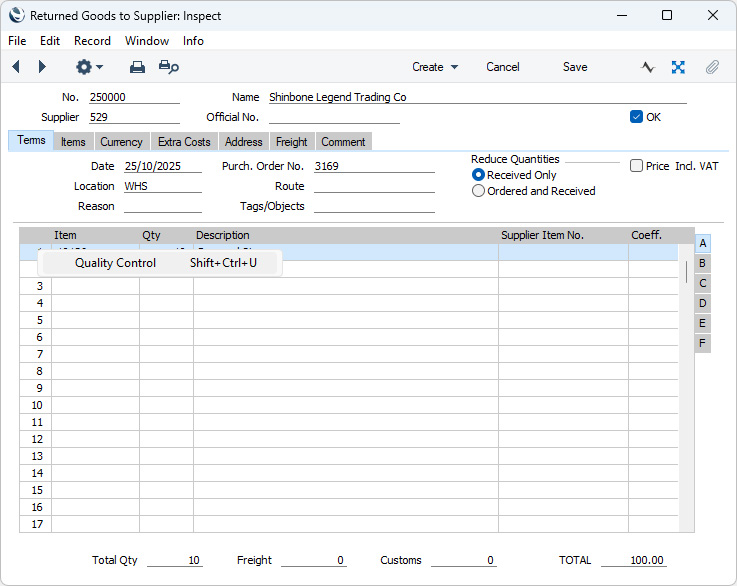The height and width of the screenshot is (586, 737).
Task: Click the print icon
Action: pos(137,67)
